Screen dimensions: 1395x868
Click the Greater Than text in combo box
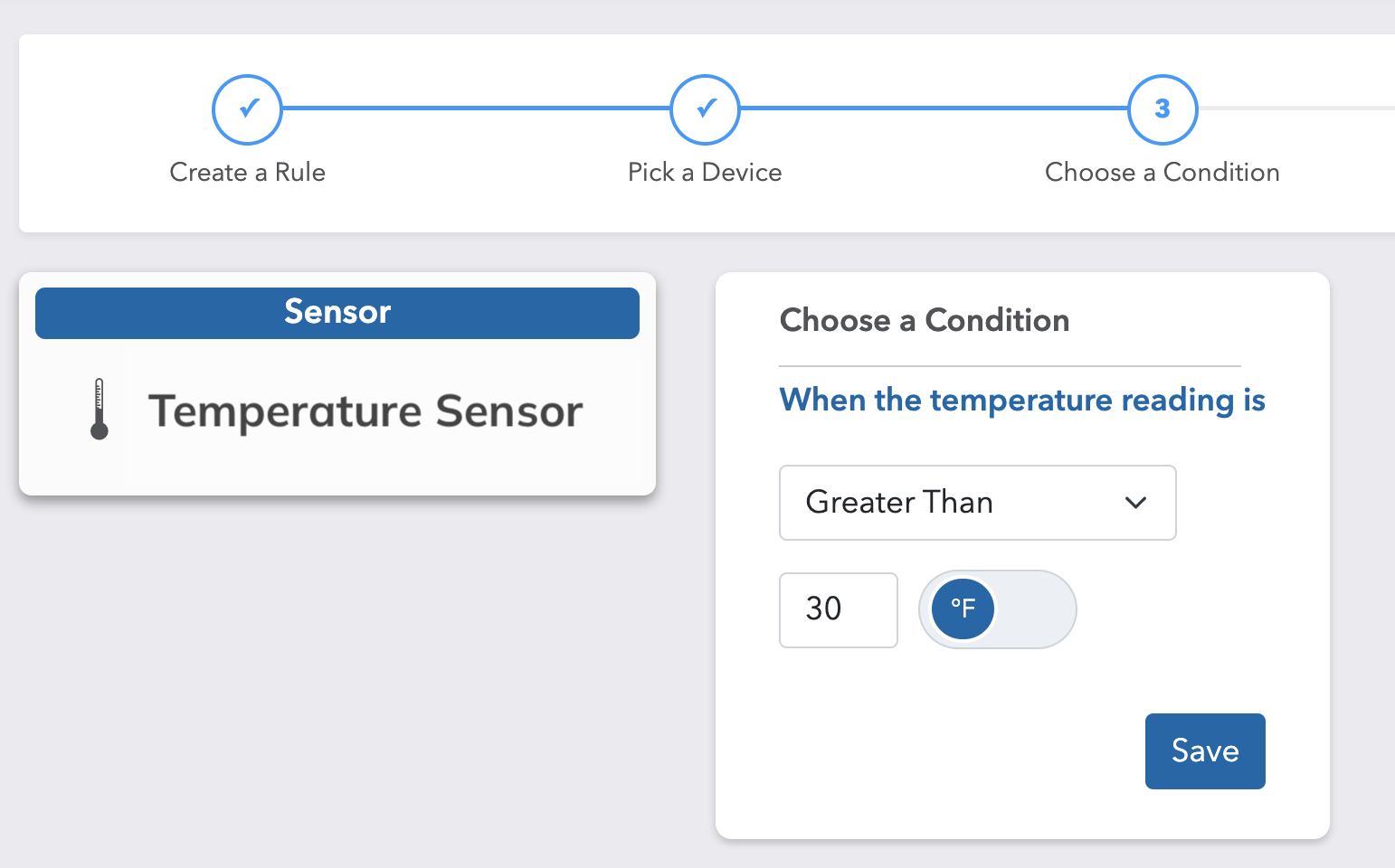click(x=899, y=502)
